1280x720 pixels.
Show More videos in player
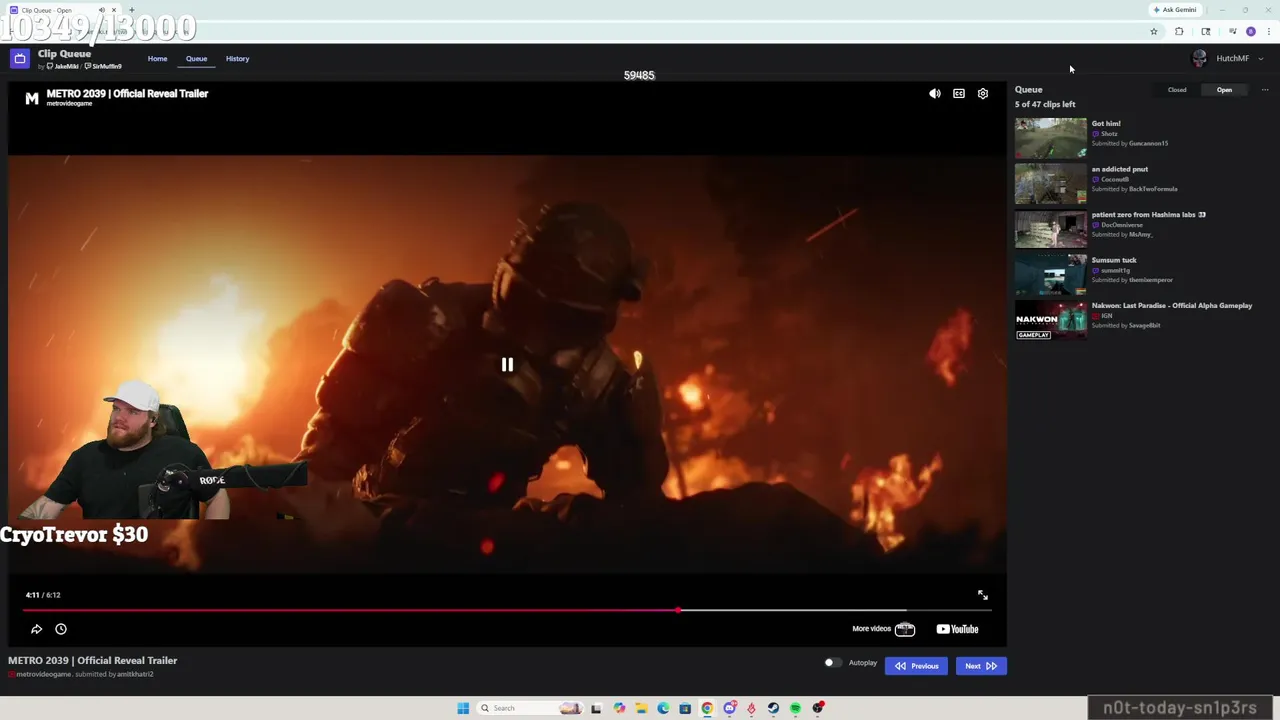[883, 629]
